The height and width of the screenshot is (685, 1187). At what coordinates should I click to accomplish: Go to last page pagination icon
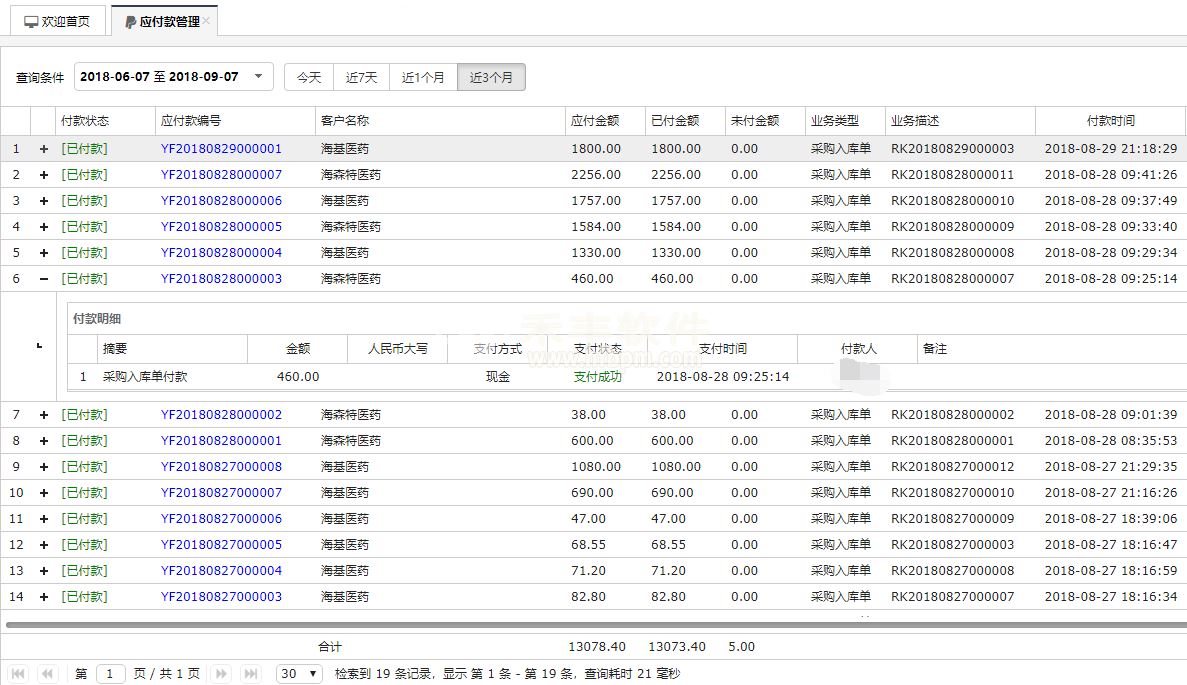click(x=251, y=674)
